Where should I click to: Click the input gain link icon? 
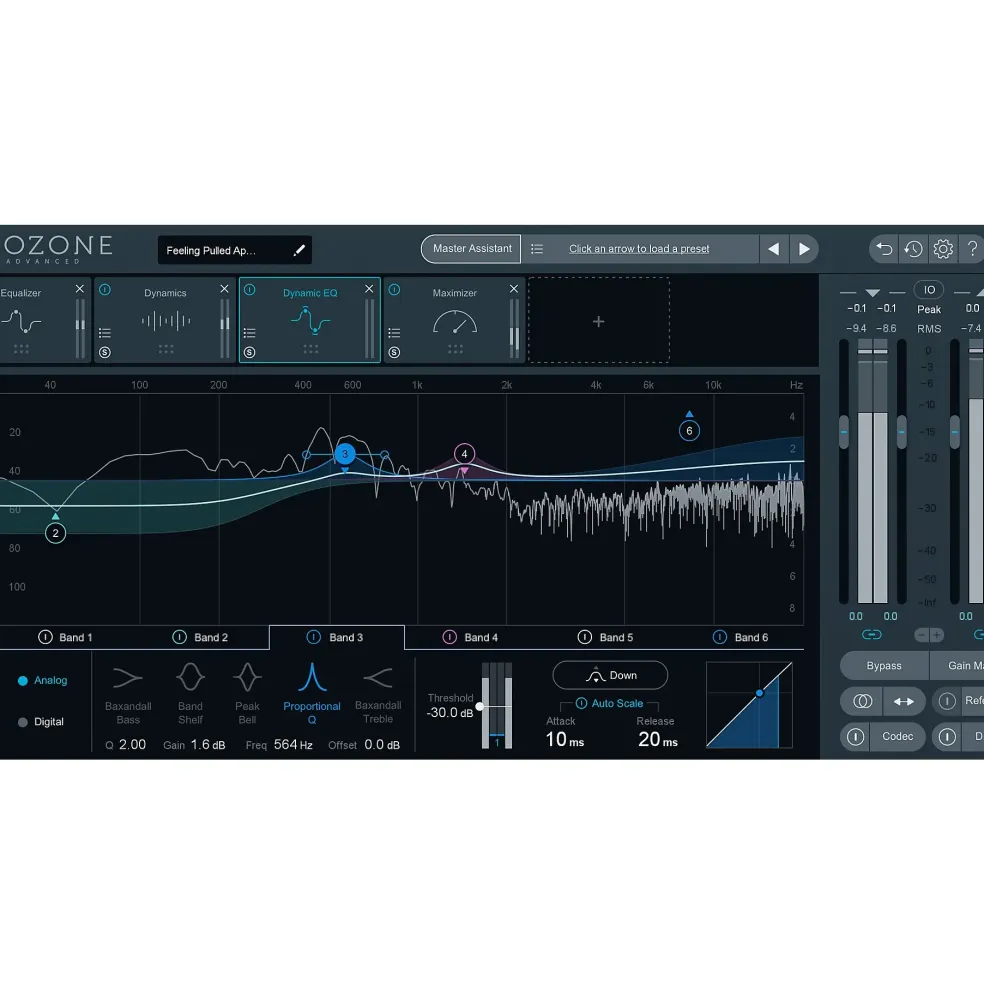[872, 634]
